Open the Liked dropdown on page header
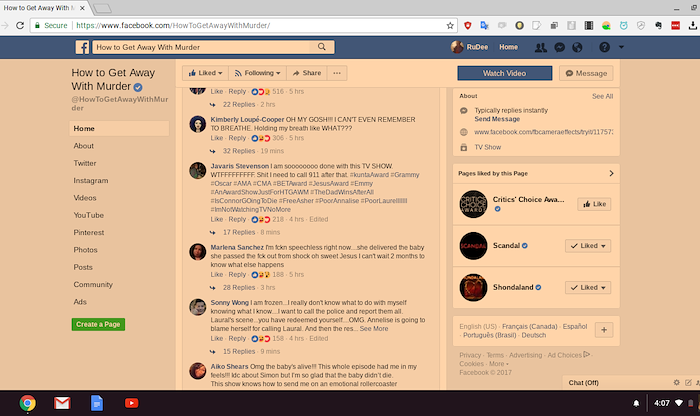700x416 pixels. tap(205, 73)
